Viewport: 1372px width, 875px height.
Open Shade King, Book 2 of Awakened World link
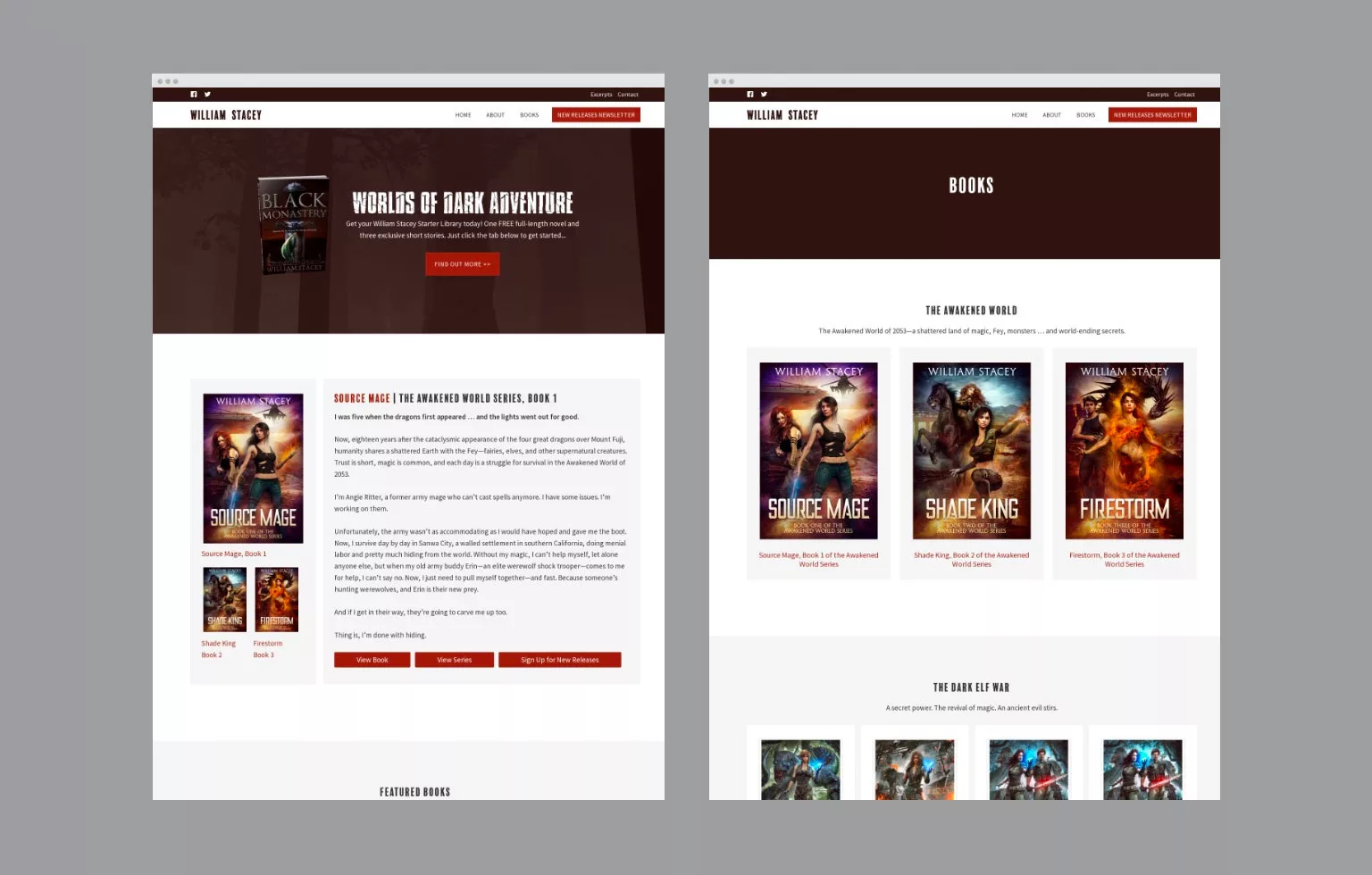972,560
